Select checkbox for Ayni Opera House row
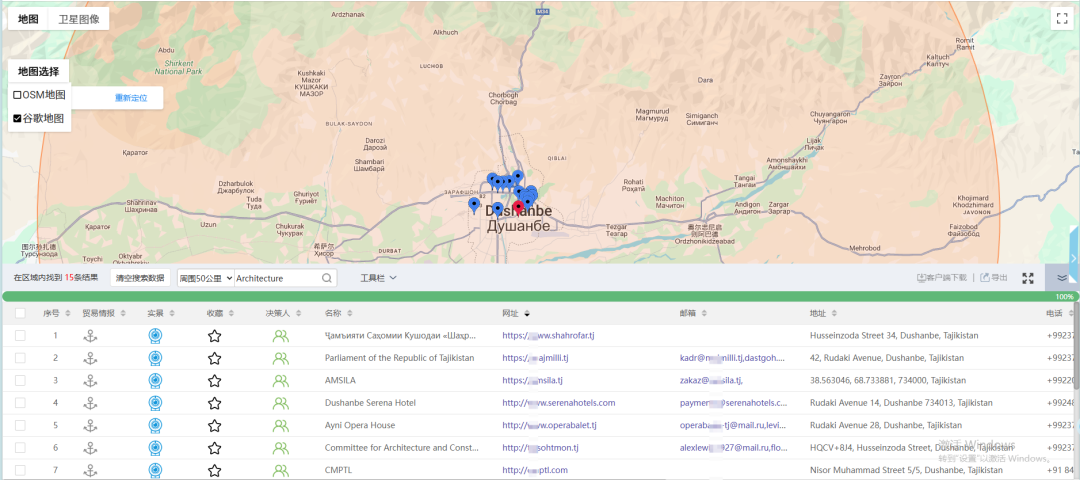The image size is (1080, 480). 20,426
